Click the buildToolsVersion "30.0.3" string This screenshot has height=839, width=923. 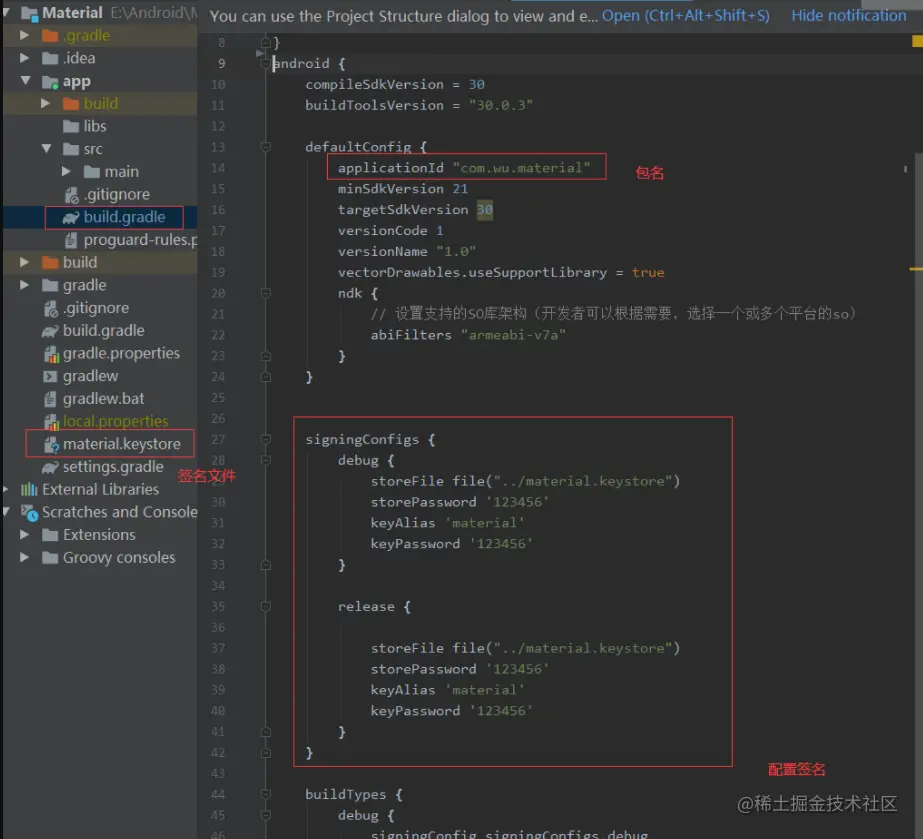(501, 105)
